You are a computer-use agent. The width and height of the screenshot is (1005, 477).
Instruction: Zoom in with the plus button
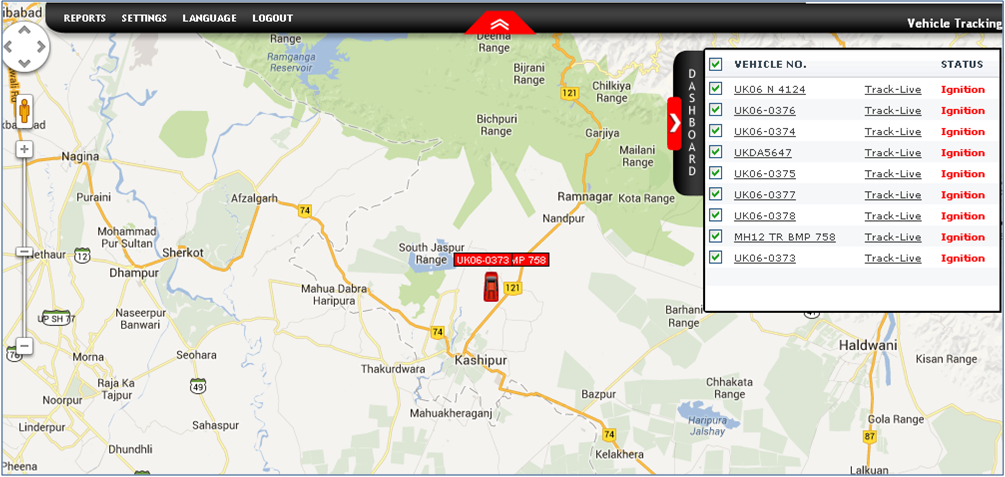(24, 149)
